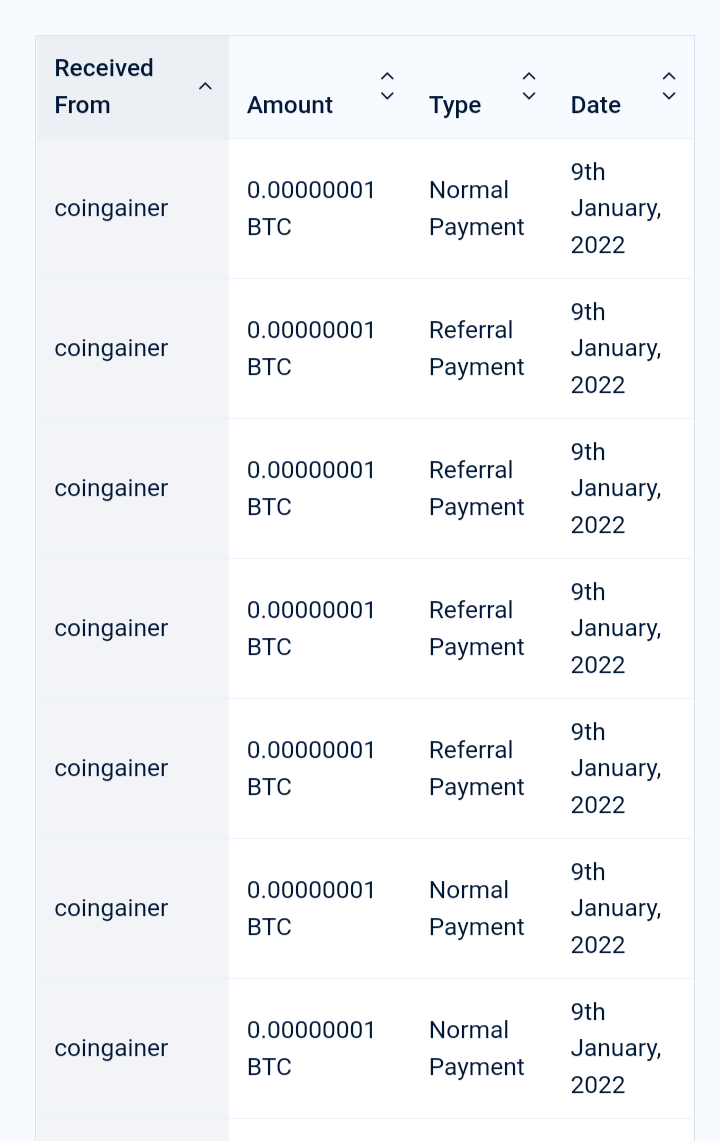Click coingainer in the sixth row
The width and height of the screenshot is (720, 1141).
tap(111, 908)
